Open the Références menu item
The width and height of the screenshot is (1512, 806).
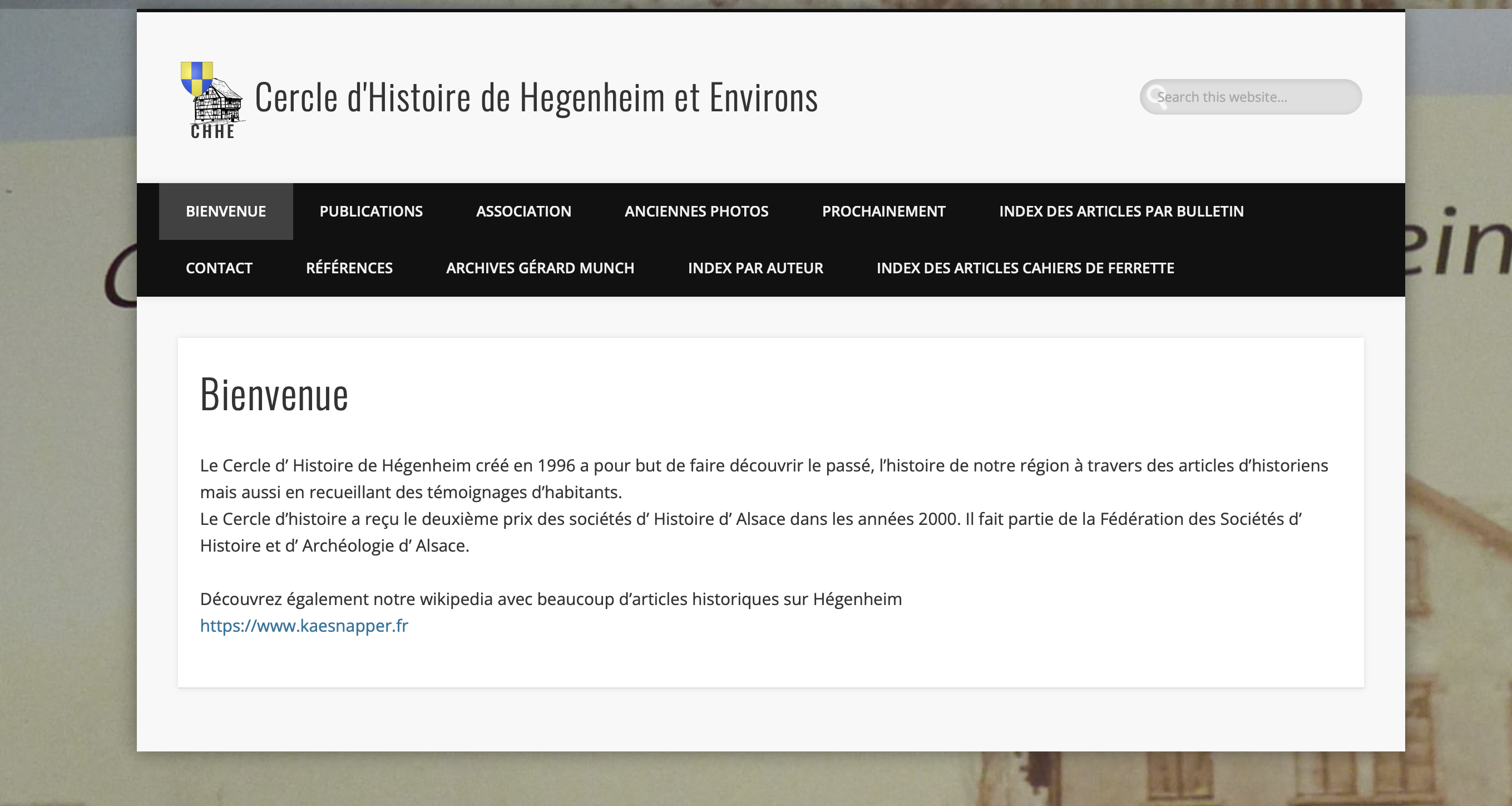coord(349,268)
